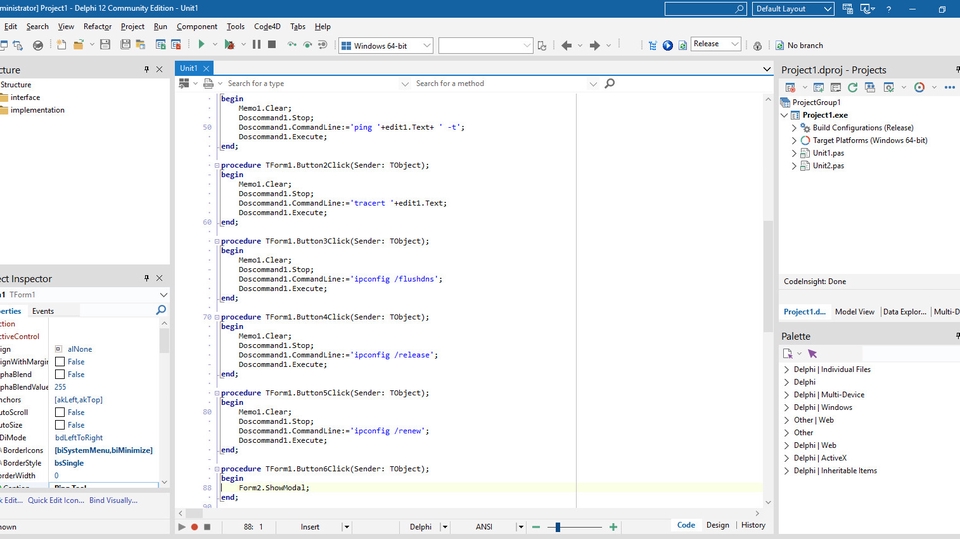The width and height of the screenshot is (960, 539).
Task: Run without debugging using the bug-play icon
Action: pos(229,44)
